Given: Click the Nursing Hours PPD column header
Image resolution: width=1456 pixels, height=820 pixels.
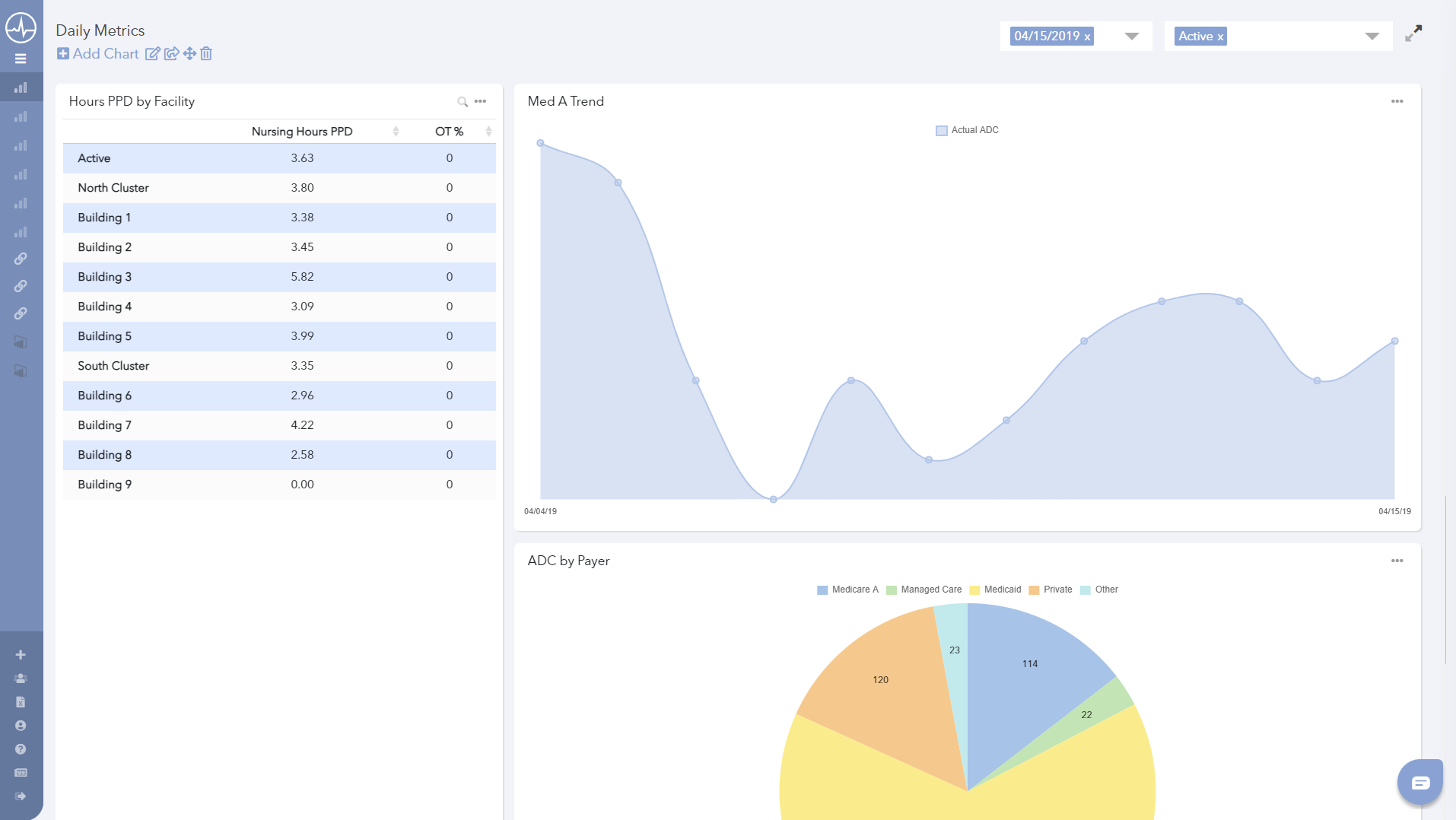Looking at the screenshot, I should point(302,132).
